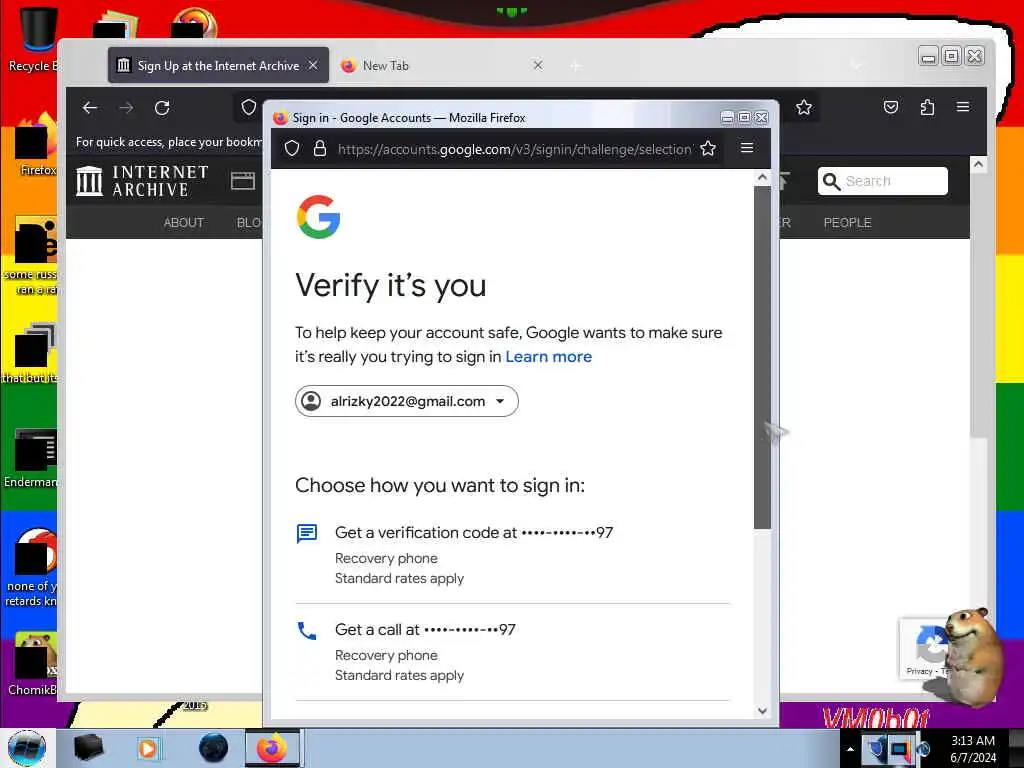The image size is (1024, 768).
Task: Click the shield icon in main Firefox address bar
Action: pos(249,107)
